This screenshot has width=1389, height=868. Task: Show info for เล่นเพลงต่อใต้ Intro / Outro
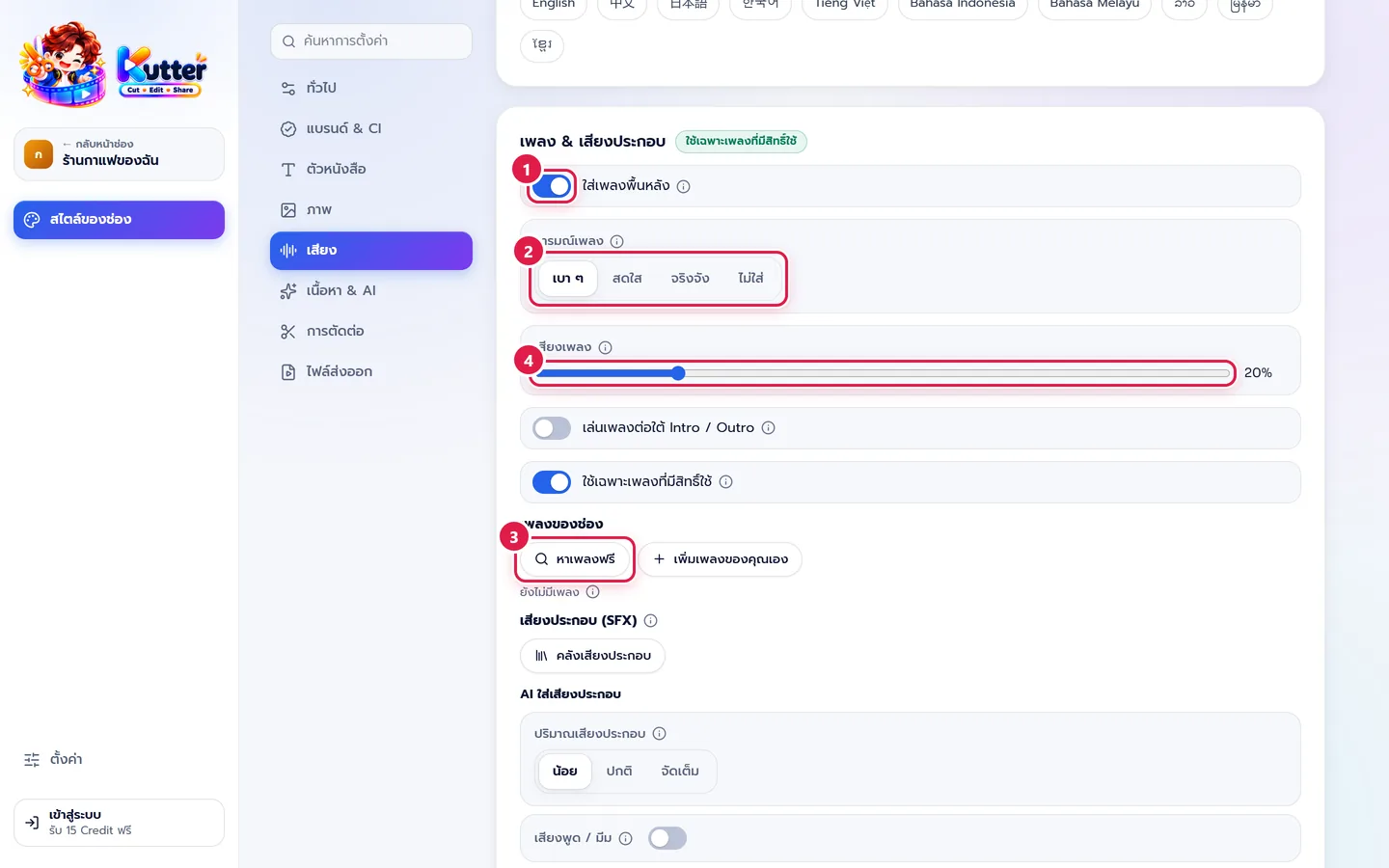[x=768, y=427]
